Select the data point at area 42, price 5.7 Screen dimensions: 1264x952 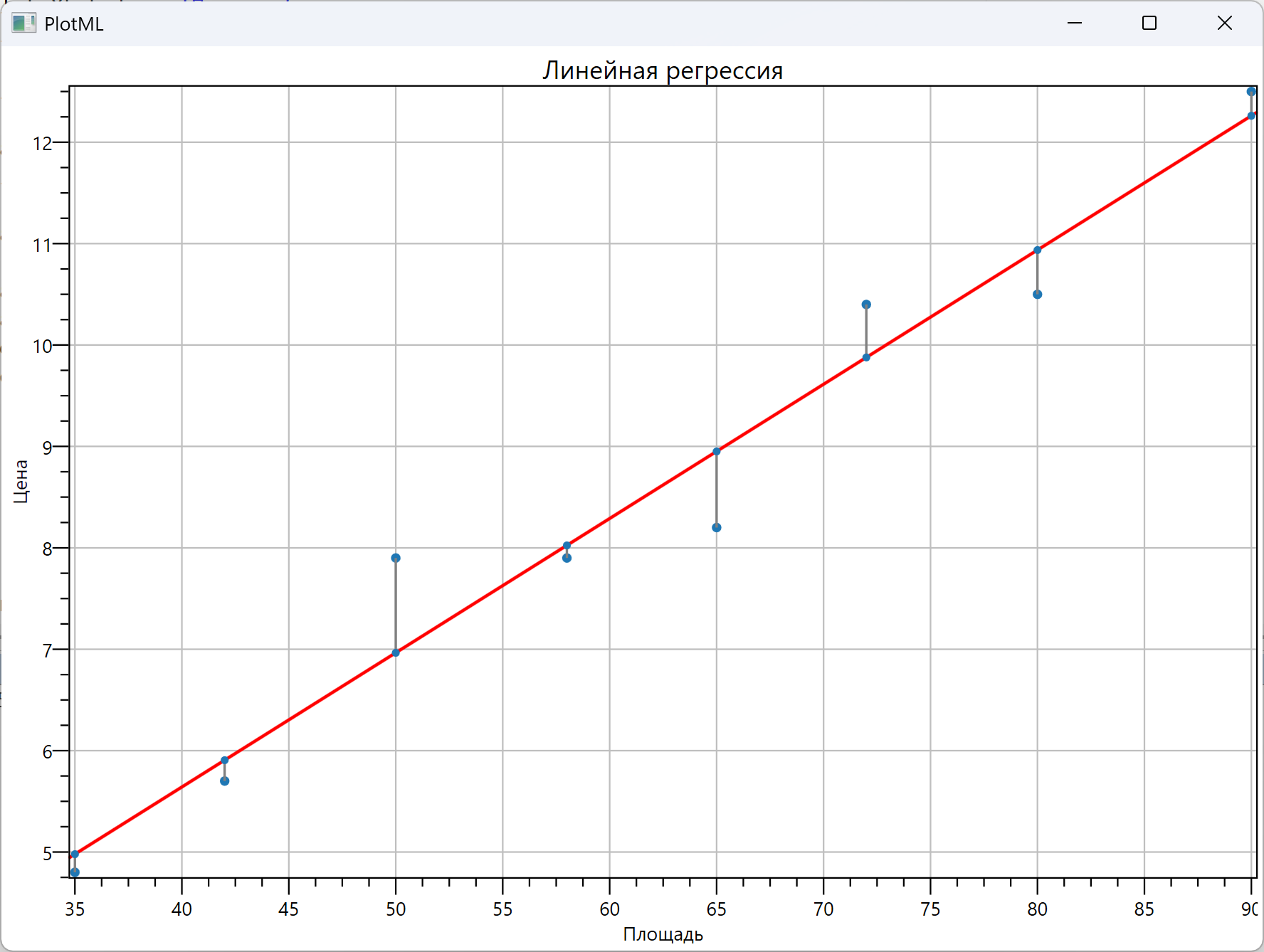point(225,781)
